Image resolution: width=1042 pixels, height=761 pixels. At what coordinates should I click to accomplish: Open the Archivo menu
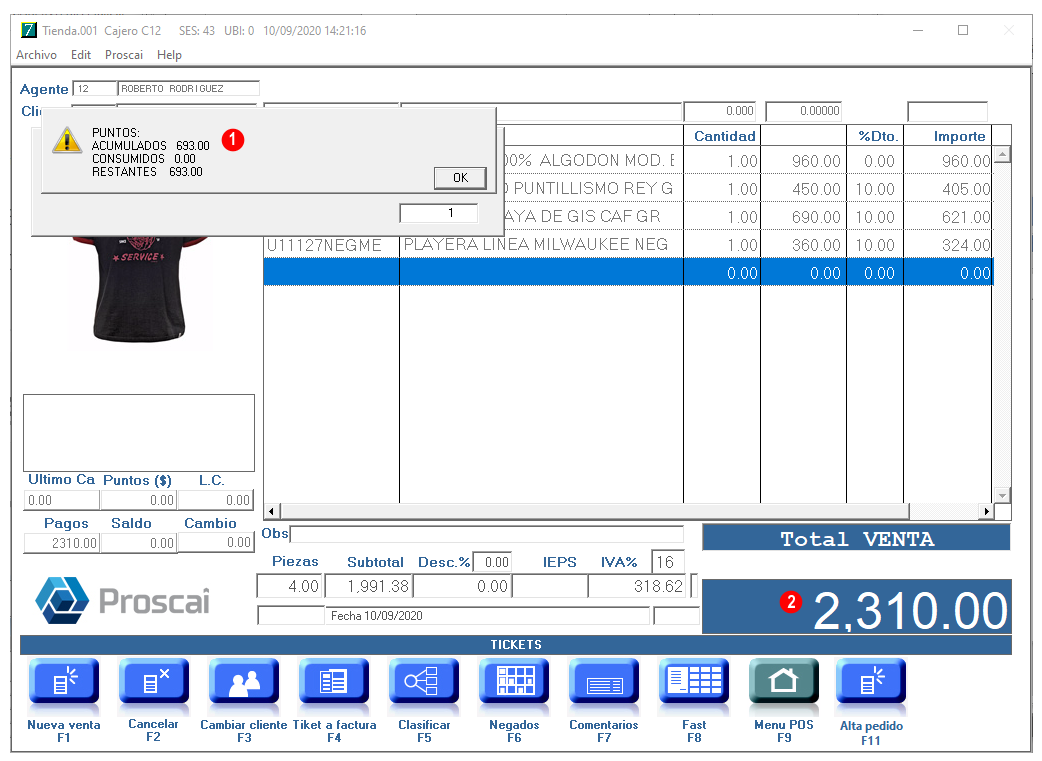[x=36, y=55]
